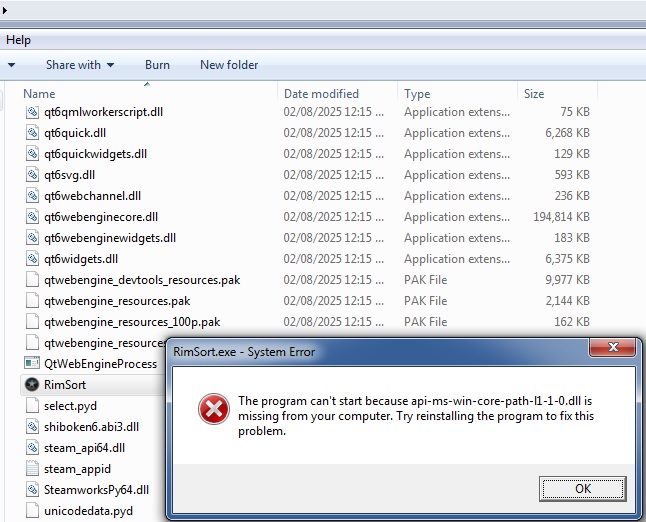Image resolution: width=646 pixels, height=522 pixels.
Task: Click the qt6webenginecore.dll file icon
Action: click(32, 217)
